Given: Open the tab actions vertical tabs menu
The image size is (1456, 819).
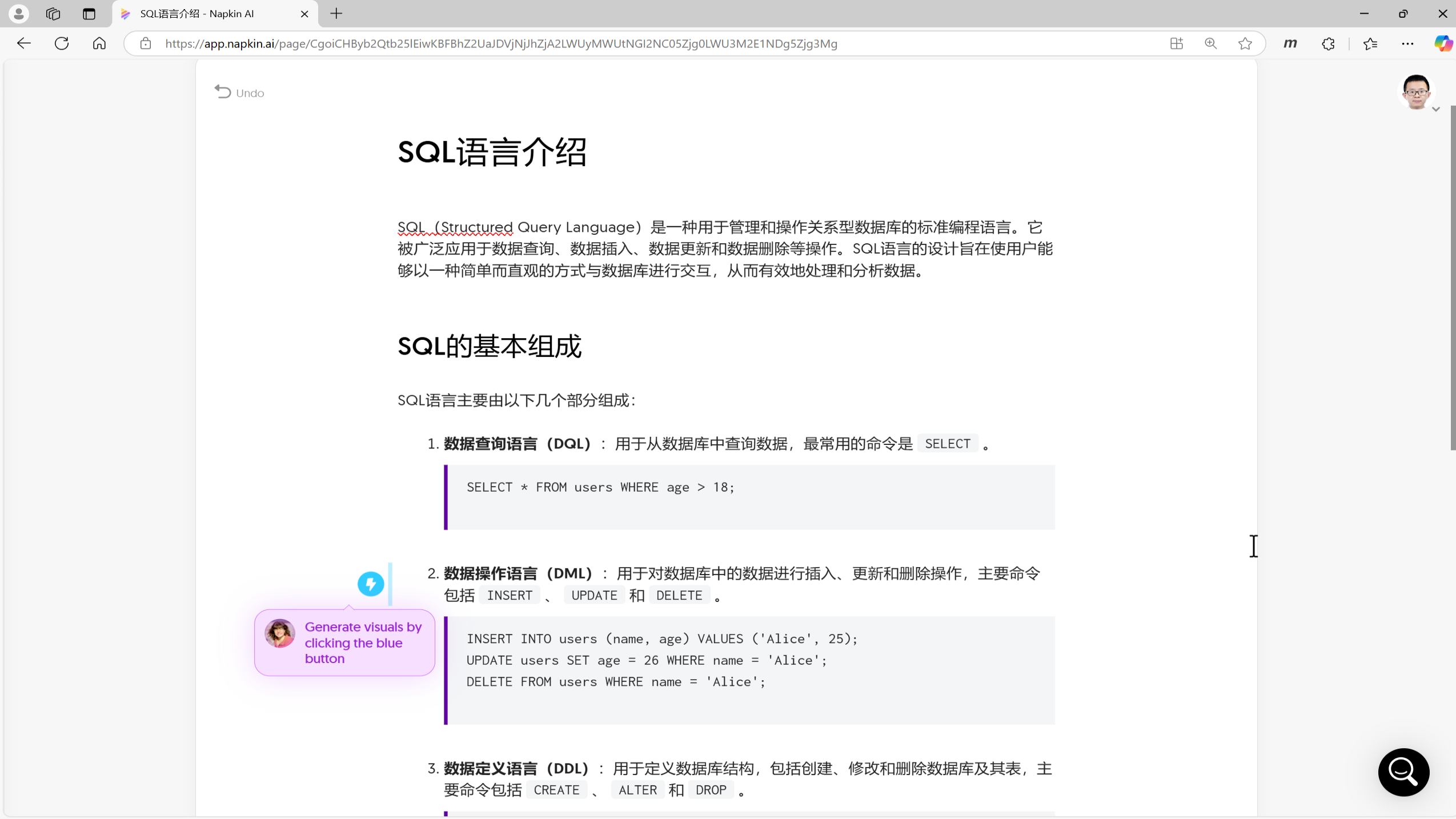Looking at the screenshot, I should click(89, 14).
